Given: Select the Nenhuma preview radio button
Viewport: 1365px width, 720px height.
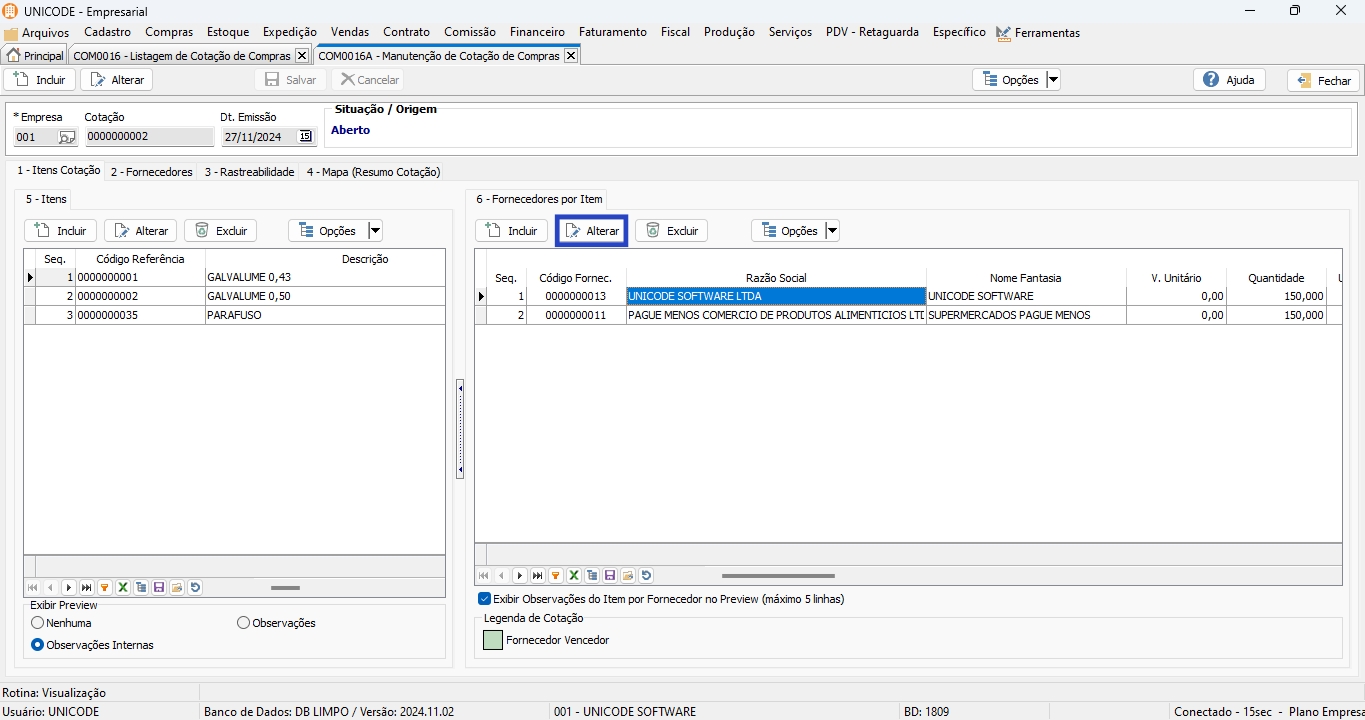Looking at the screenshot, I should (38, 623).
